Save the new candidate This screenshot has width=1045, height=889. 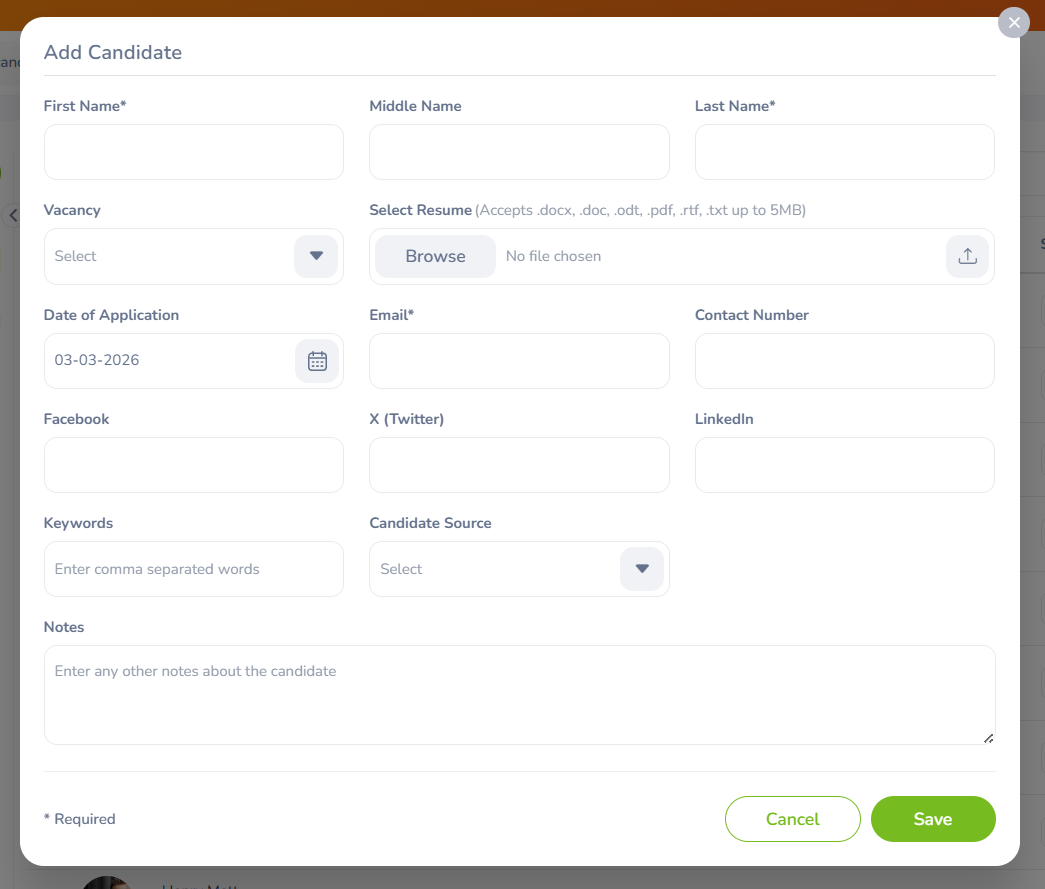click(932, 819)
